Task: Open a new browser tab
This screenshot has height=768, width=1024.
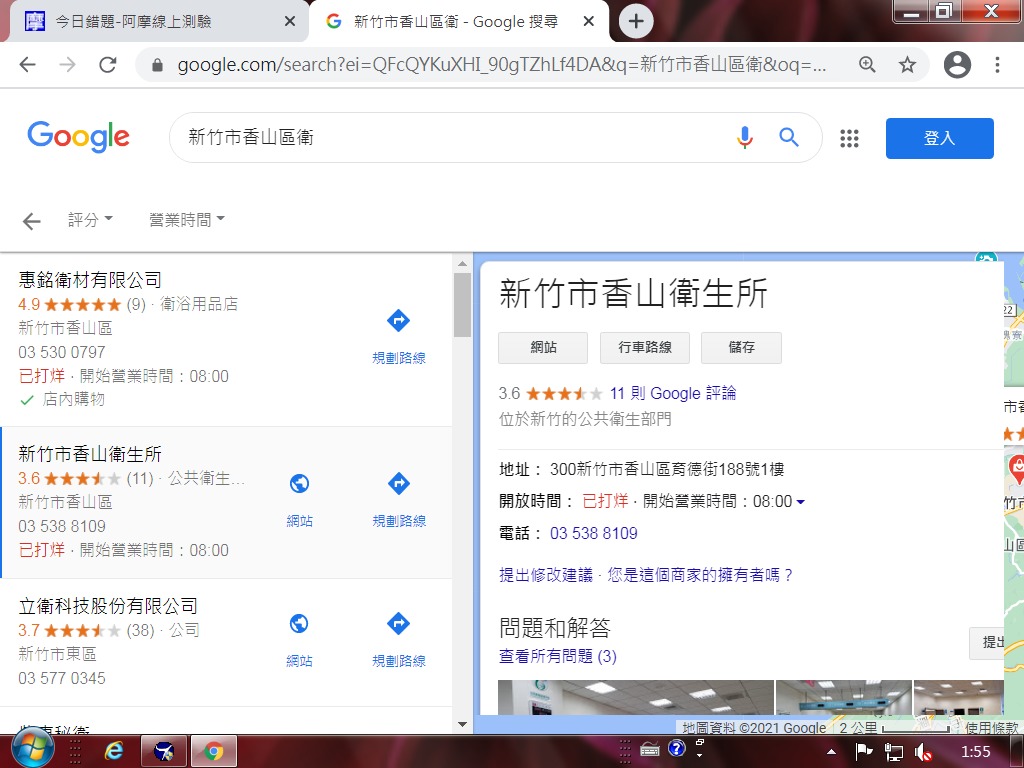Action: pos(636,21)
